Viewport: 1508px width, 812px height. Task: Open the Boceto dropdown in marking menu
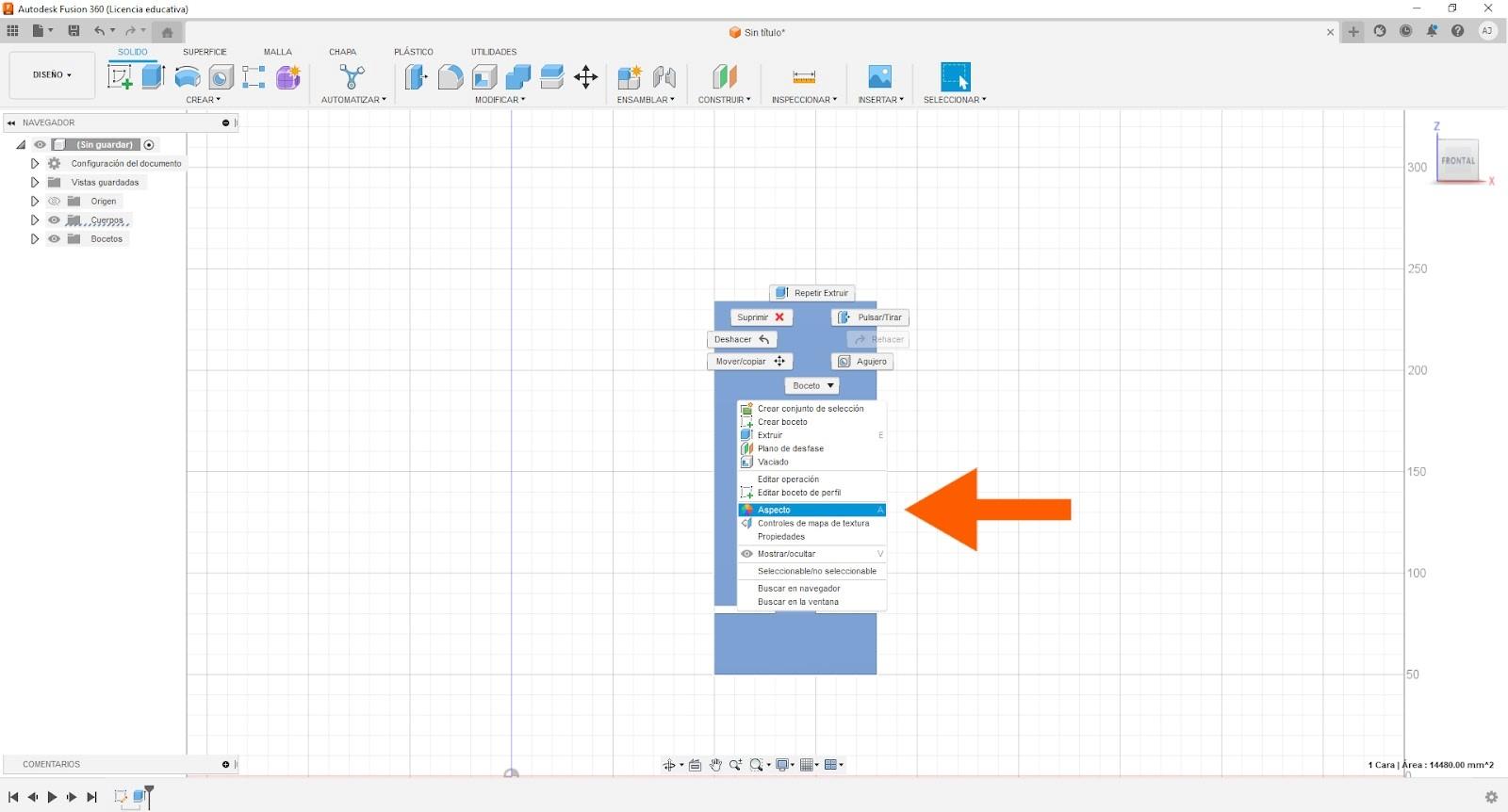pyautogui.click(x=811, y=386)
